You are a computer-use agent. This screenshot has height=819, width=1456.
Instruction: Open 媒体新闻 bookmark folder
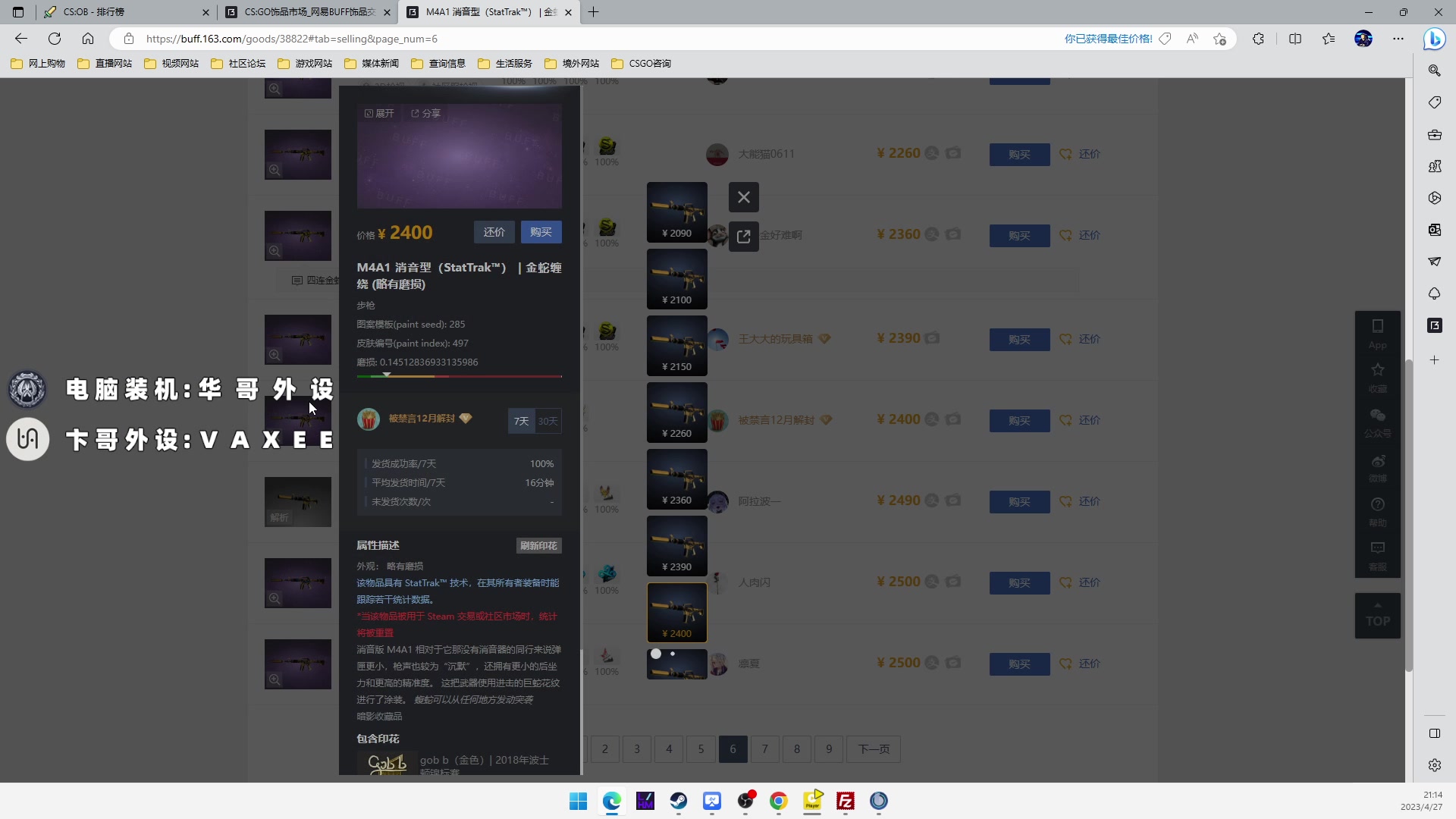pyautogui.click(x=372, y=64)
